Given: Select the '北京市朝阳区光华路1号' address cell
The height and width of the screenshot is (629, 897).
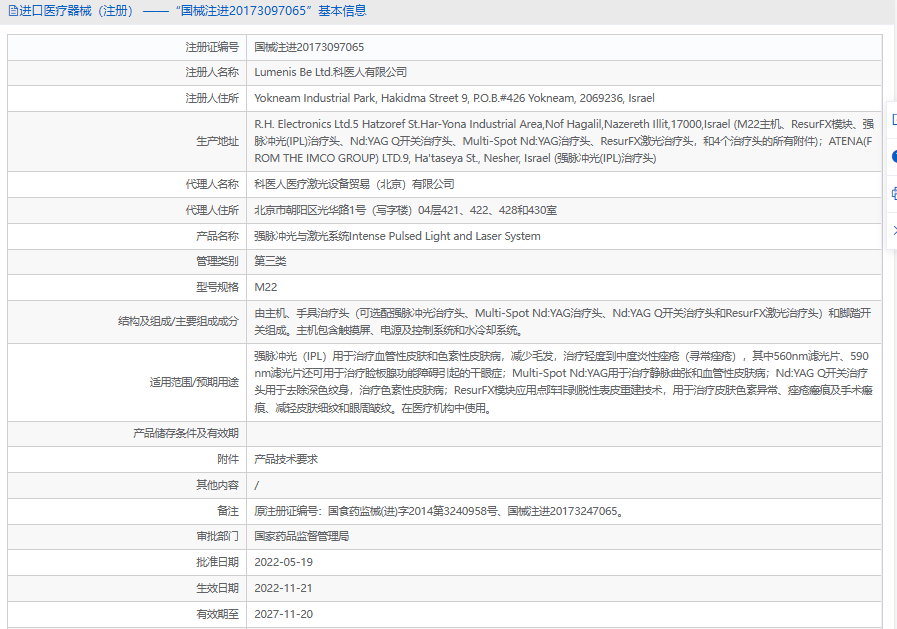Looking at the screenshot, I should [406, 210].
